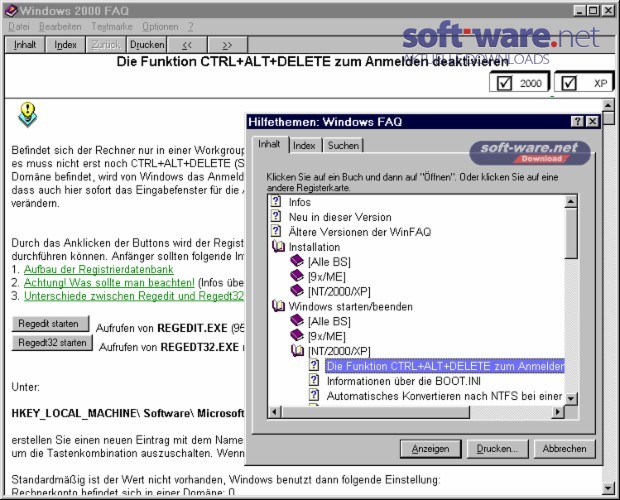Viewport: 620px width, 500px height.
Task: Click the topic list scroll-down arrow
Action: [x=570, y=398]
